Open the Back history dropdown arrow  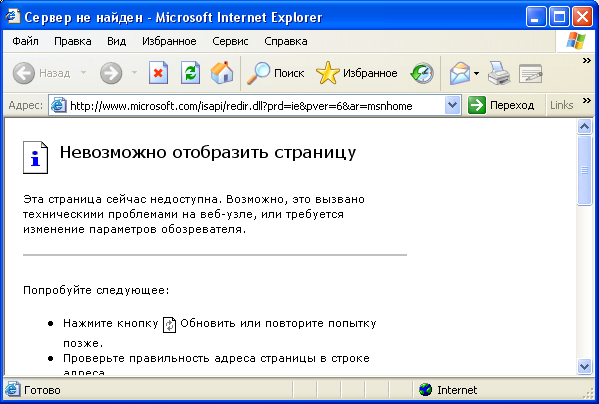coord(83,73)
